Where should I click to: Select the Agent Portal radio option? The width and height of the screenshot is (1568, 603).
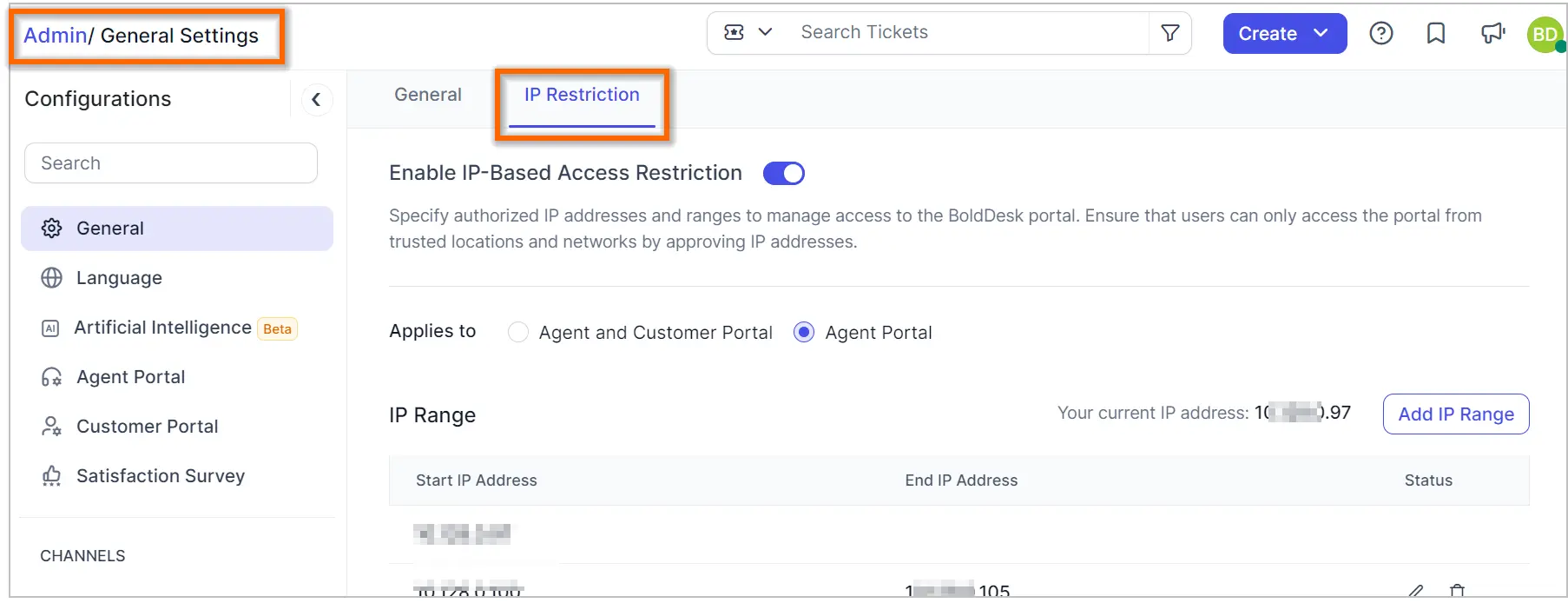coord(804,333)
